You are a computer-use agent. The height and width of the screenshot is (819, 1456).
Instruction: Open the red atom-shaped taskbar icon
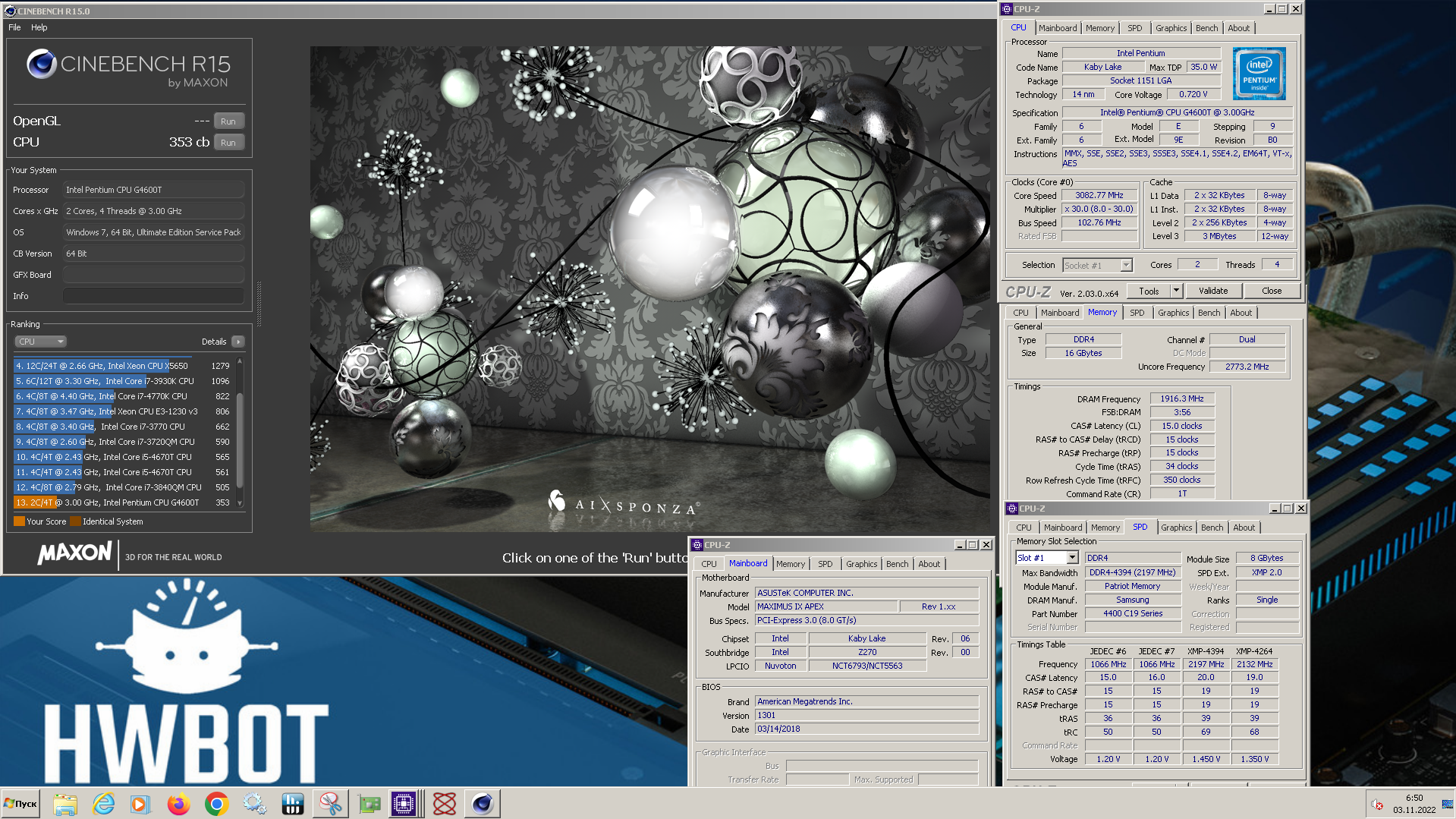coord(445,804)
